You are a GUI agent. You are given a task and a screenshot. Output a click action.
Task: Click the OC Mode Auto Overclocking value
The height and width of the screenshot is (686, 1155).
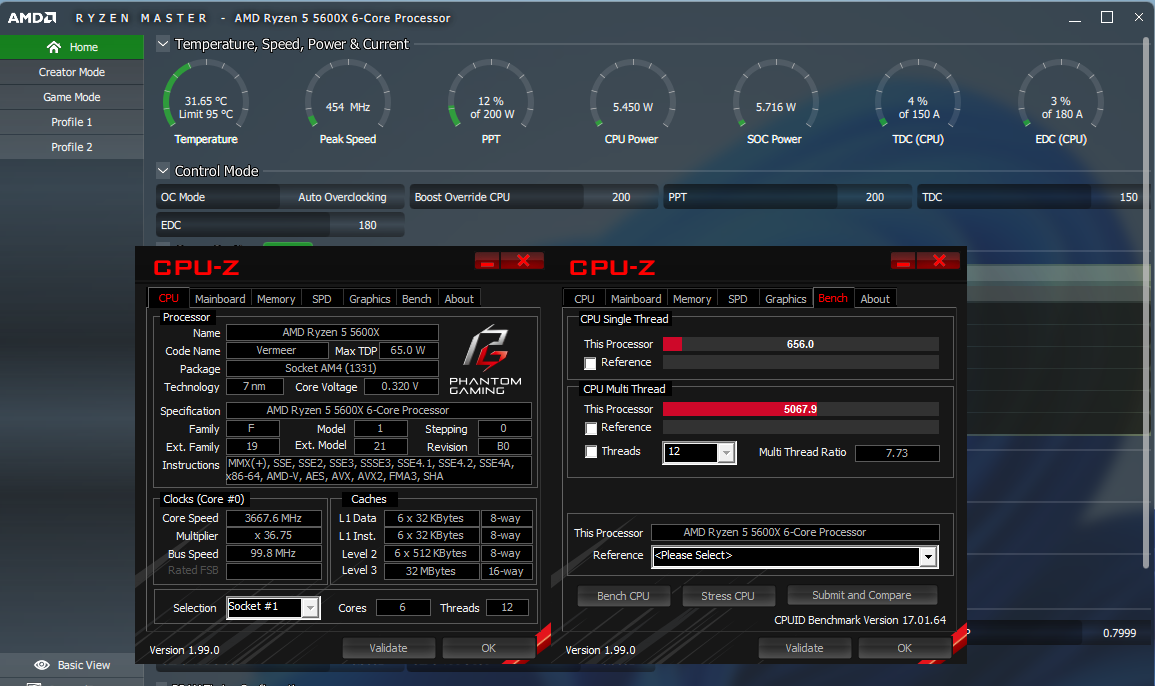pos(342,197)
